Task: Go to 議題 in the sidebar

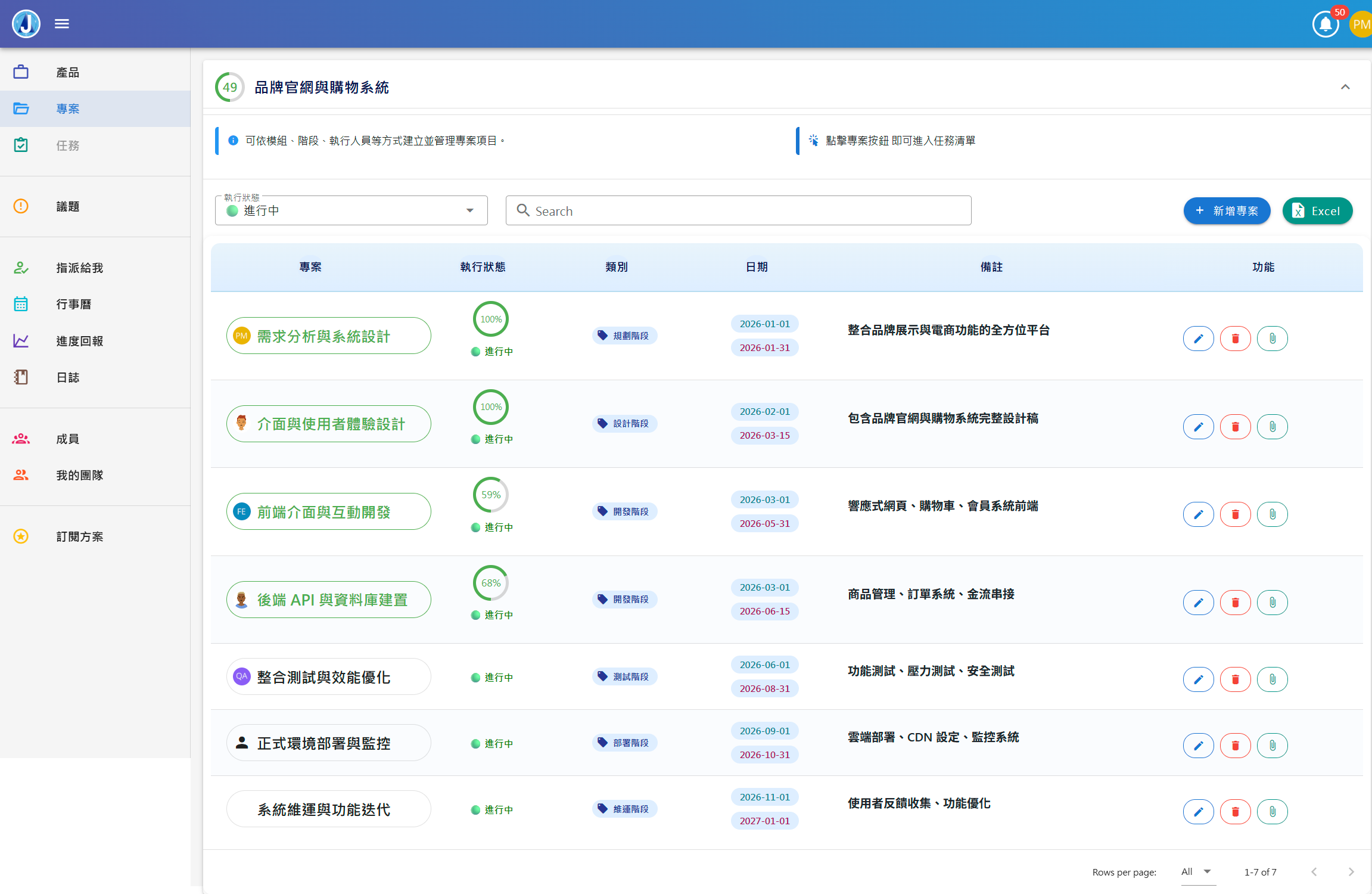Action: tap(68, 207)
